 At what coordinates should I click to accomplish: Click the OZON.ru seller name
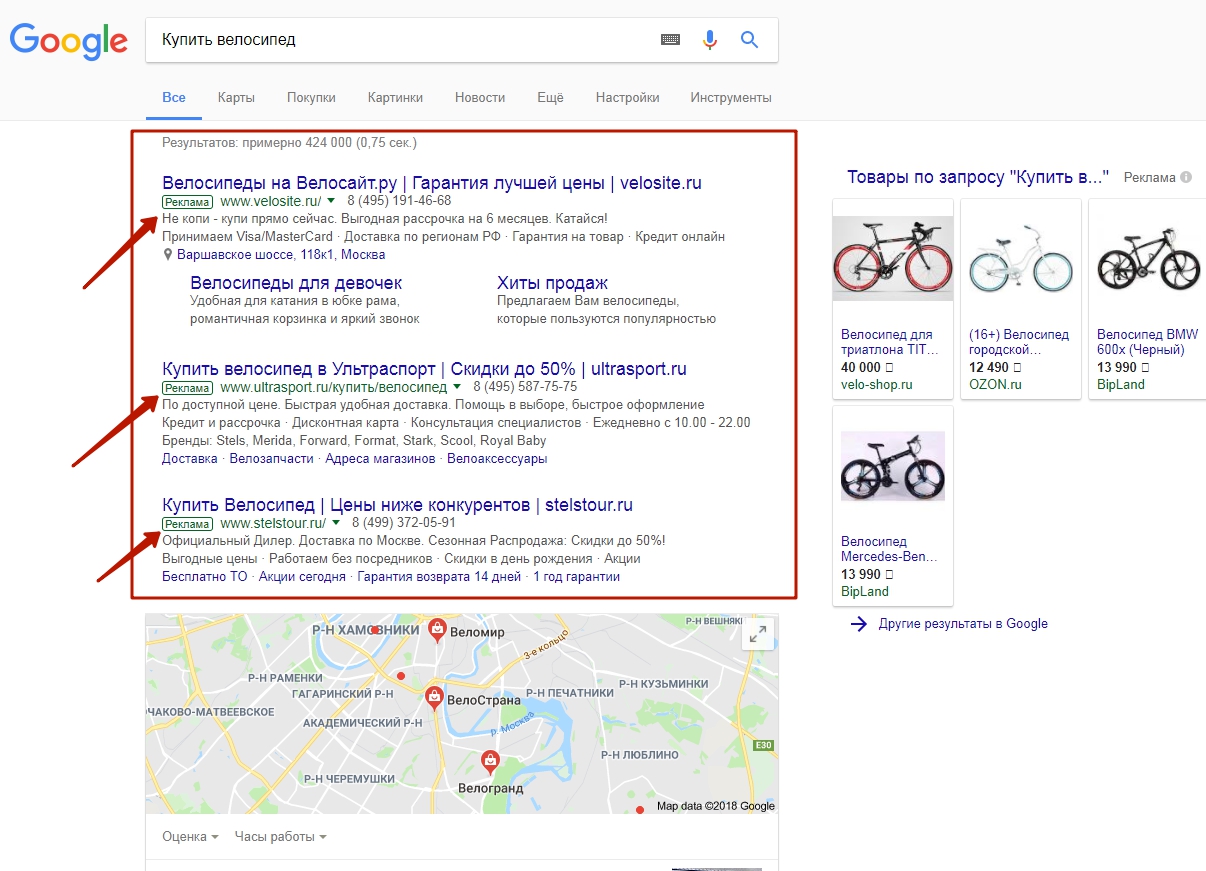[x=994, y=384]
